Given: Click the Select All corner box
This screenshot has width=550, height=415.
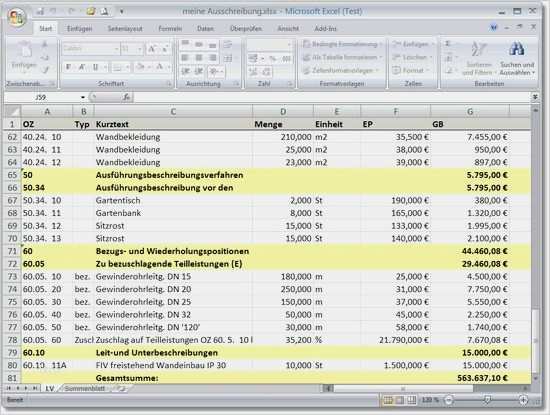Looking at the screenshot, I should [13, 112].
